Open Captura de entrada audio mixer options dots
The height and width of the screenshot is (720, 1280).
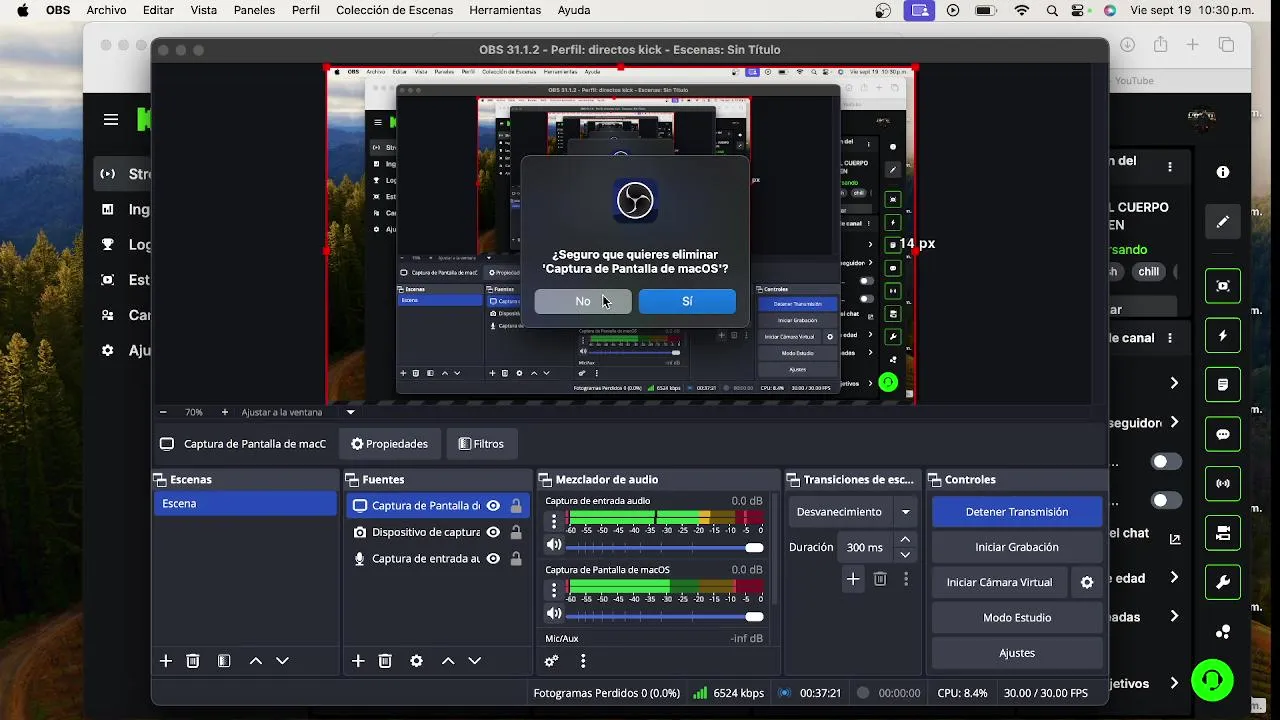pos(554,521)
